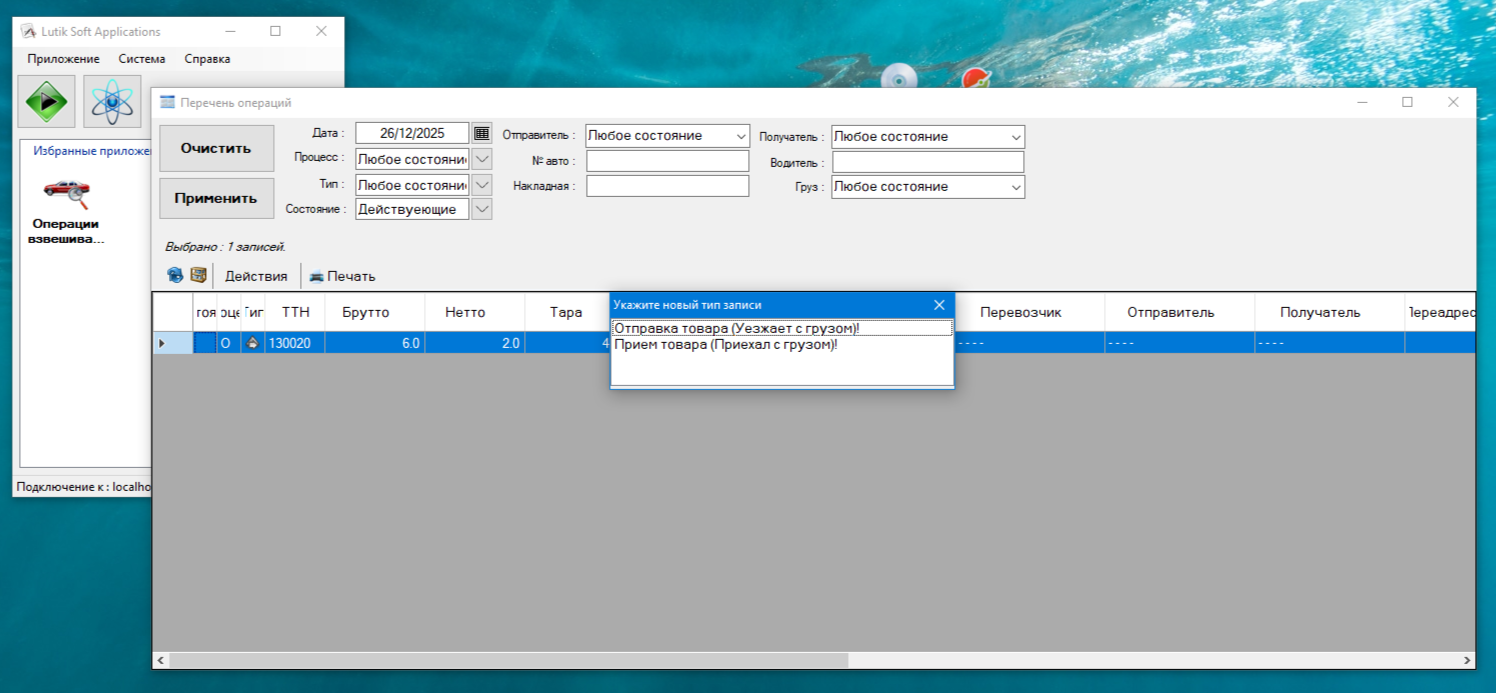Screen dimensions: 1496x693
Task: Open the Справка menu
Action: click(x=207, y=59)
